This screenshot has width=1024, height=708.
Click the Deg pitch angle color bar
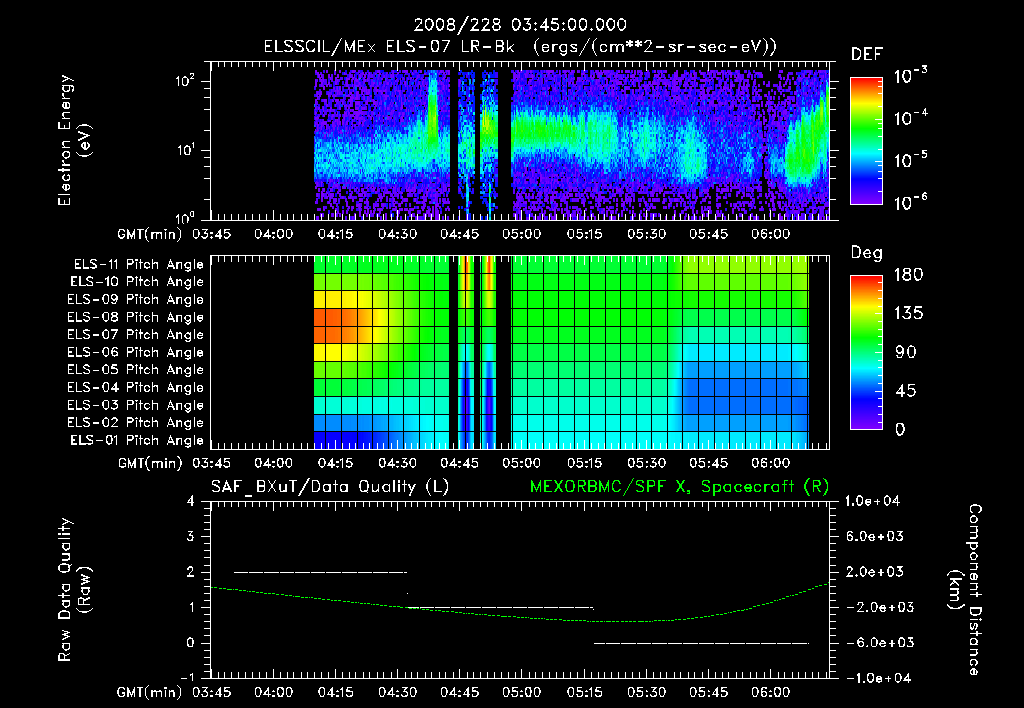[x=866, y=352]
